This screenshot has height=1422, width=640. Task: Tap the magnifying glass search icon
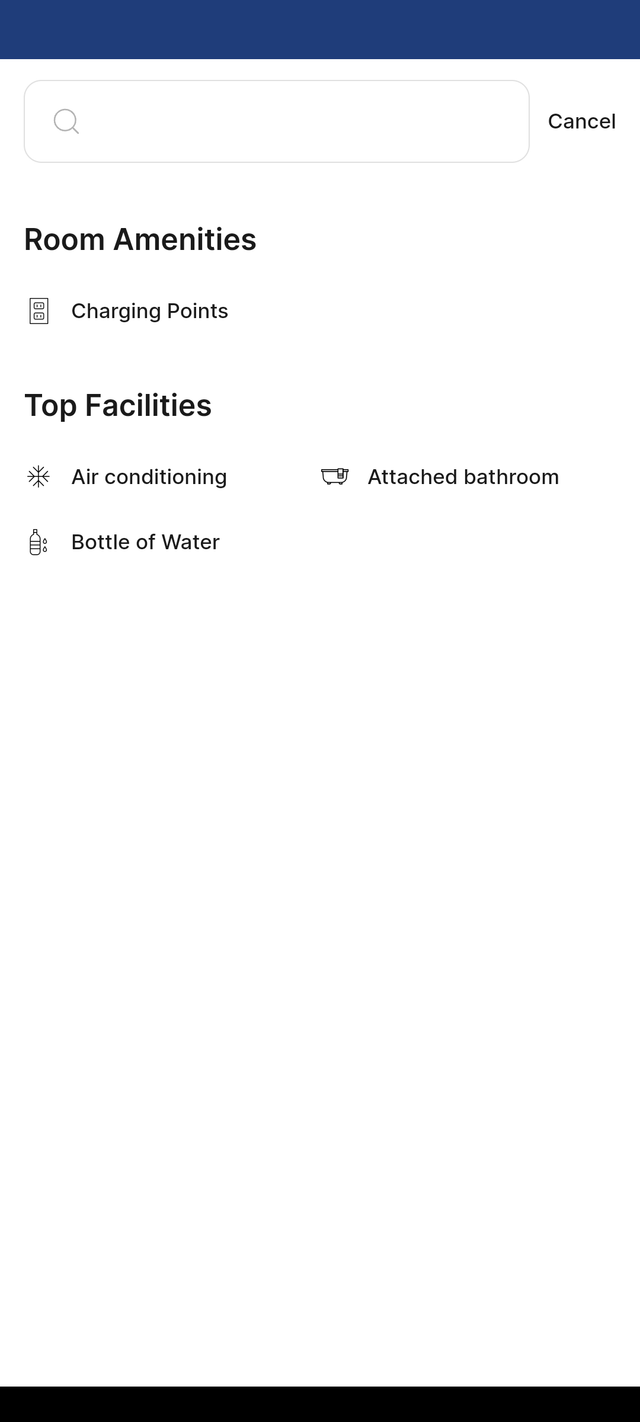(x=66, y=122)
